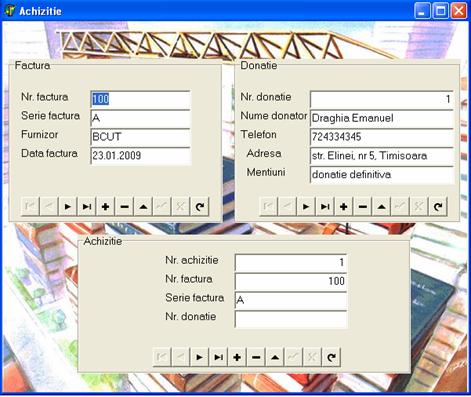Click the Nr. factura field showing 100 in Factura
The width and height of the screenshot is (471, 397).
pos(140,99)
